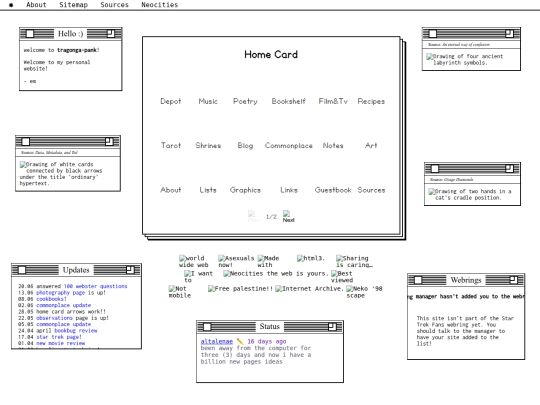Open the 'cookbooks!' update link
540x405 pixels.
coord(51,299)
